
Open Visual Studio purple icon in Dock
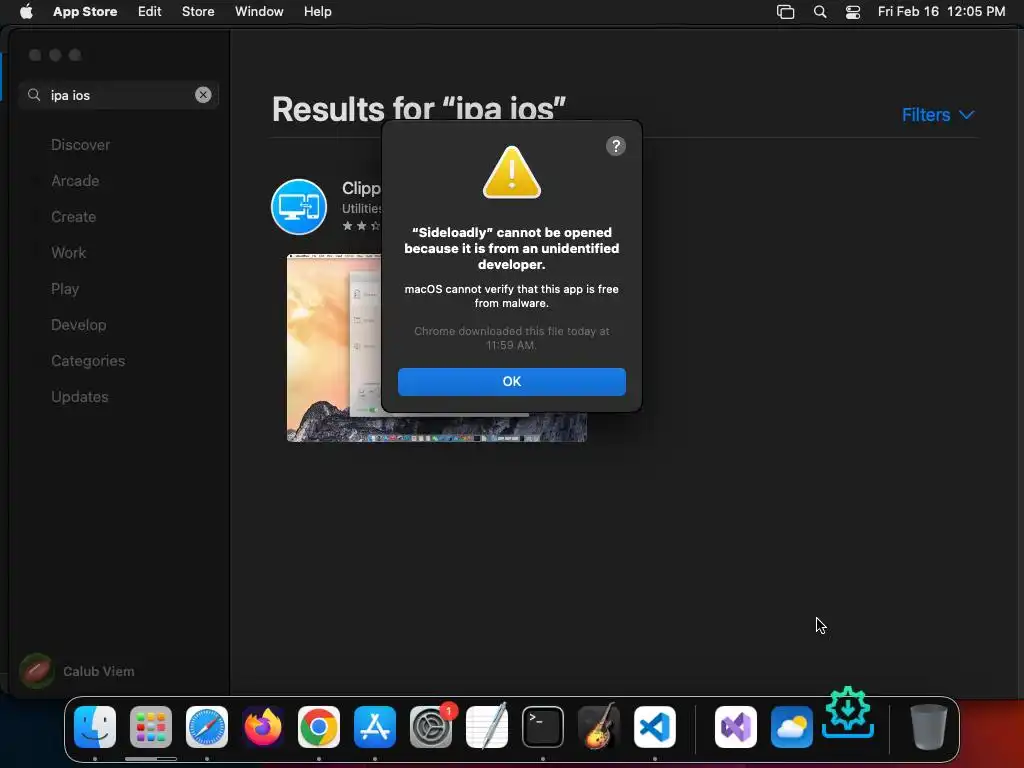736,727
